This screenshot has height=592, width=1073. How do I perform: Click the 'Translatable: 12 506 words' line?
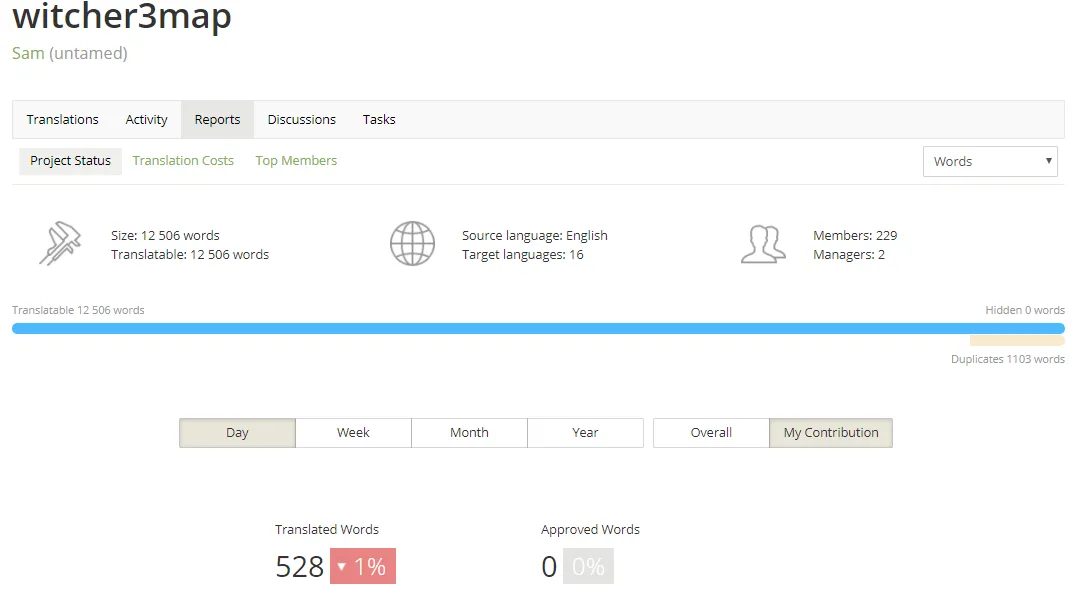[190, 255]
